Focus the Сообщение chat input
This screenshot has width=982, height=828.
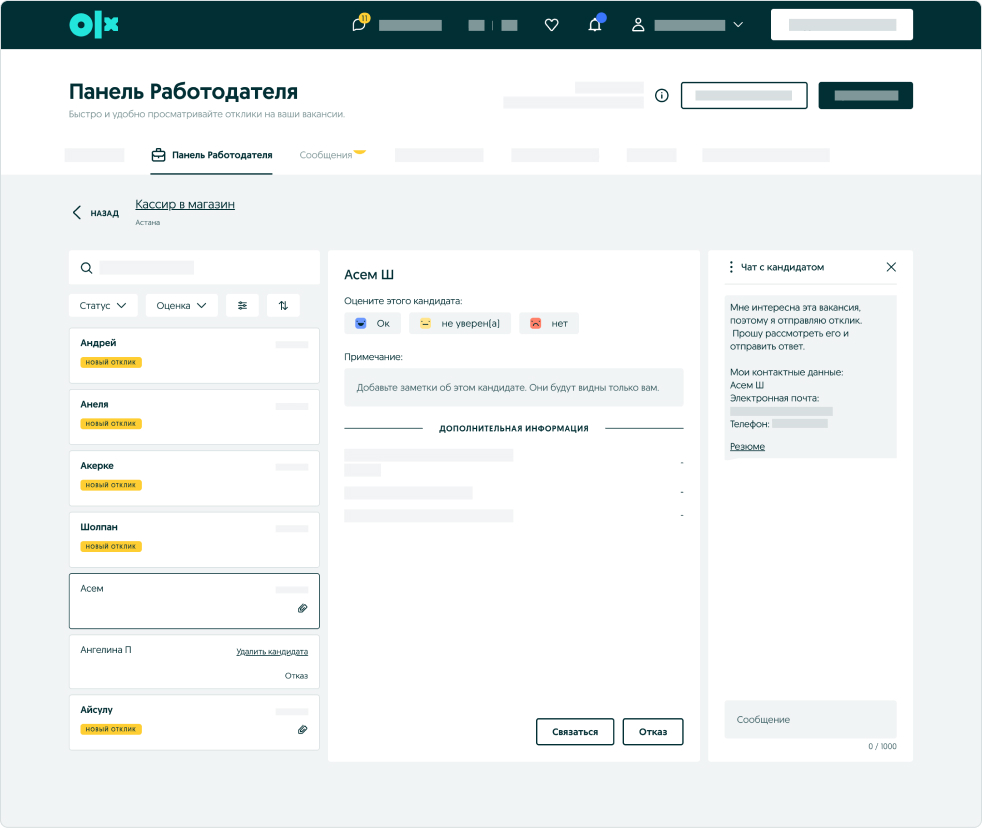coord(810,720)
